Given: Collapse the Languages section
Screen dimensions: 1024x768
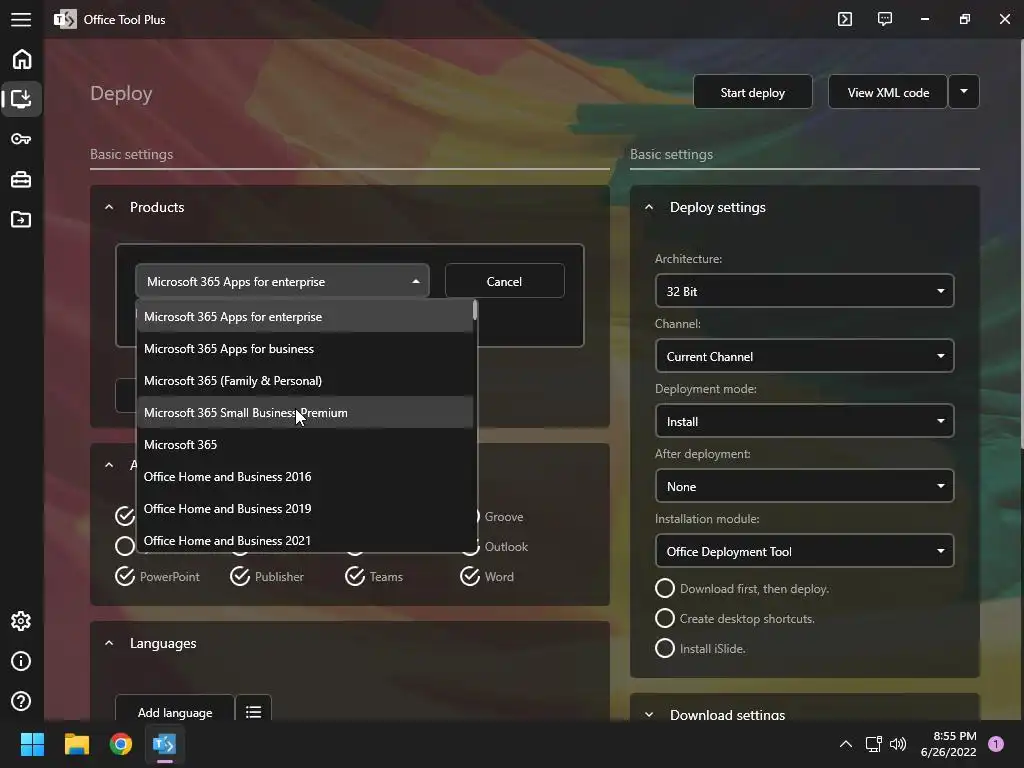Looking at the screenshot, I should [109, 643].
